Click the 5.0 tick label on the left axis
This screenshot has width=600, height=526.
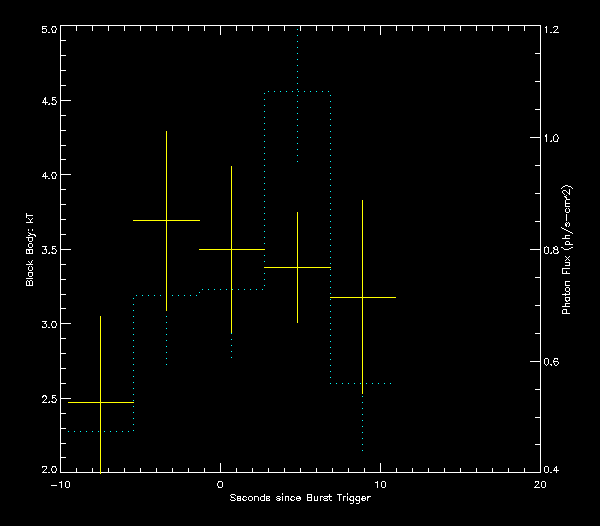(46, 30)
